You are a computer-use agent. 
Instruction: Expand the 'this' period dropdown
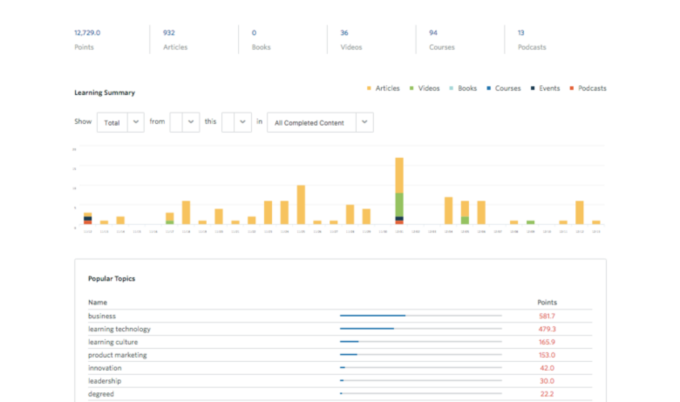point(236,122)
